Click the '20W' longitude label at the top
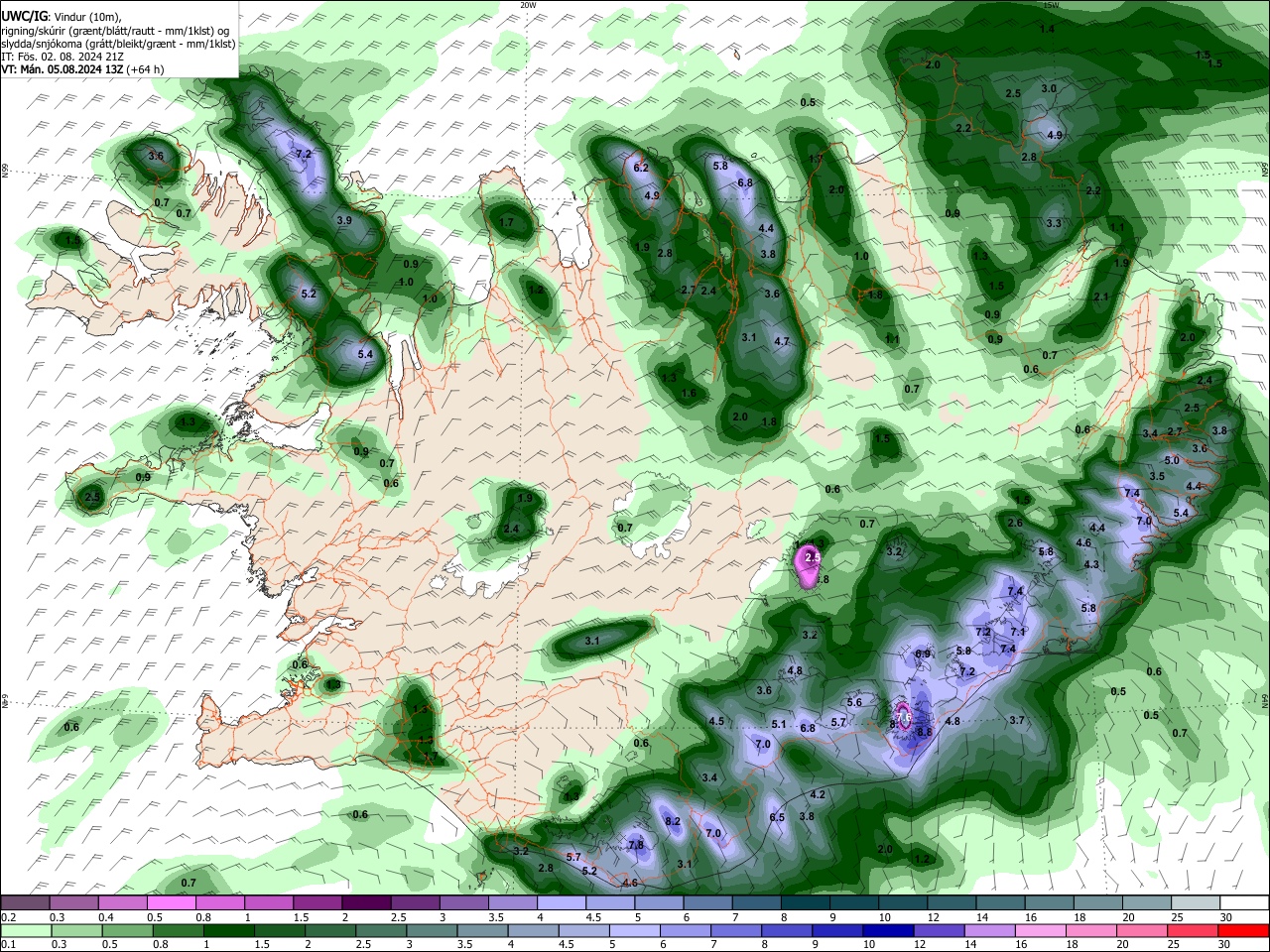Image resolution: width=1270 pixels, height=952 pixels. [x=528, y=5]
